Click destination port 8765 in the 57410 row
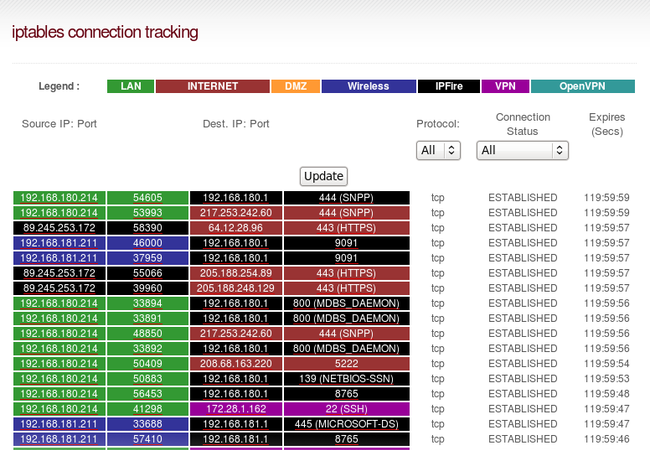The width and height of the screenshot is (650, 450). [347, 439]
